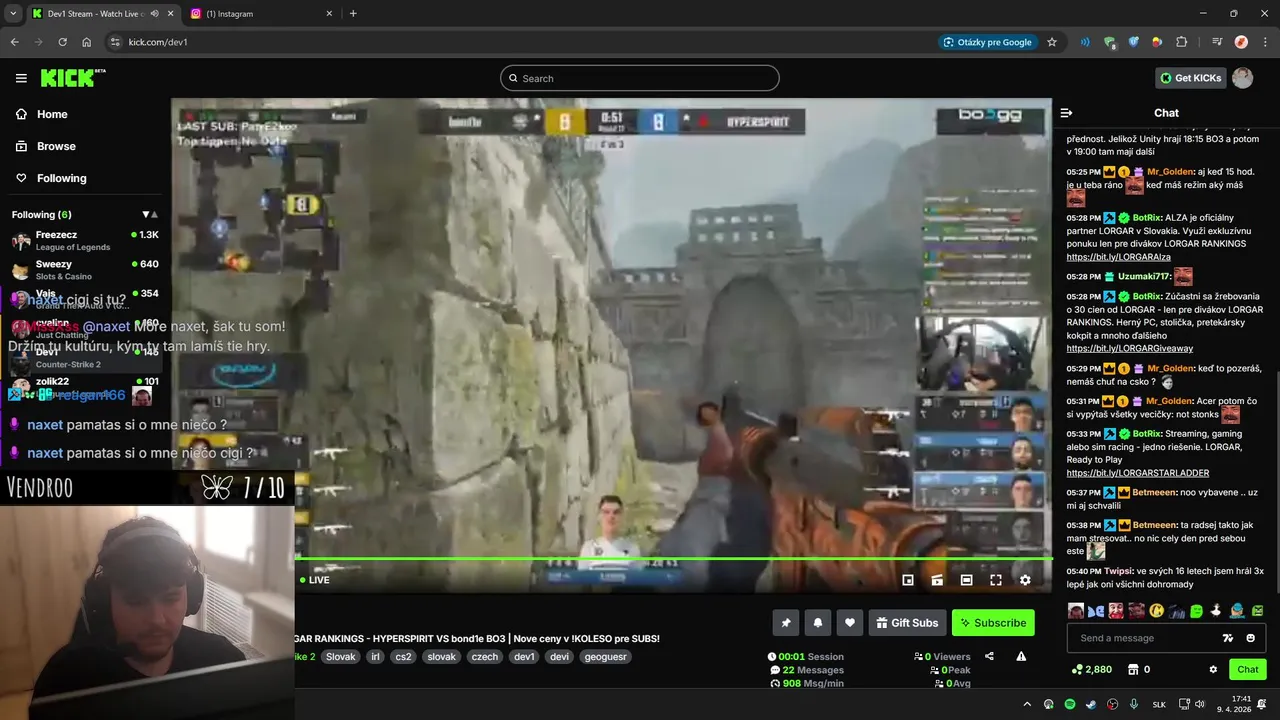The width and height of the screenshot is (1280, 720).
Task: Switch to the Instagram browser tab
Action: [x=262, y=14]
